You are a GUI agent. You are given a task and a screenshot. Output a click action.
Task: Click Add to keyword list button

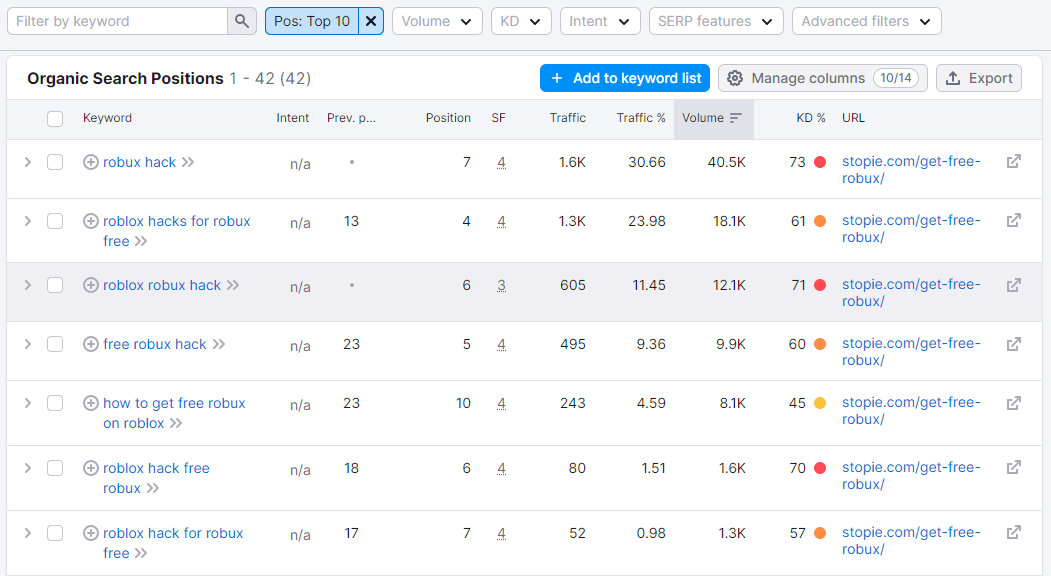(x=625, y=78)
